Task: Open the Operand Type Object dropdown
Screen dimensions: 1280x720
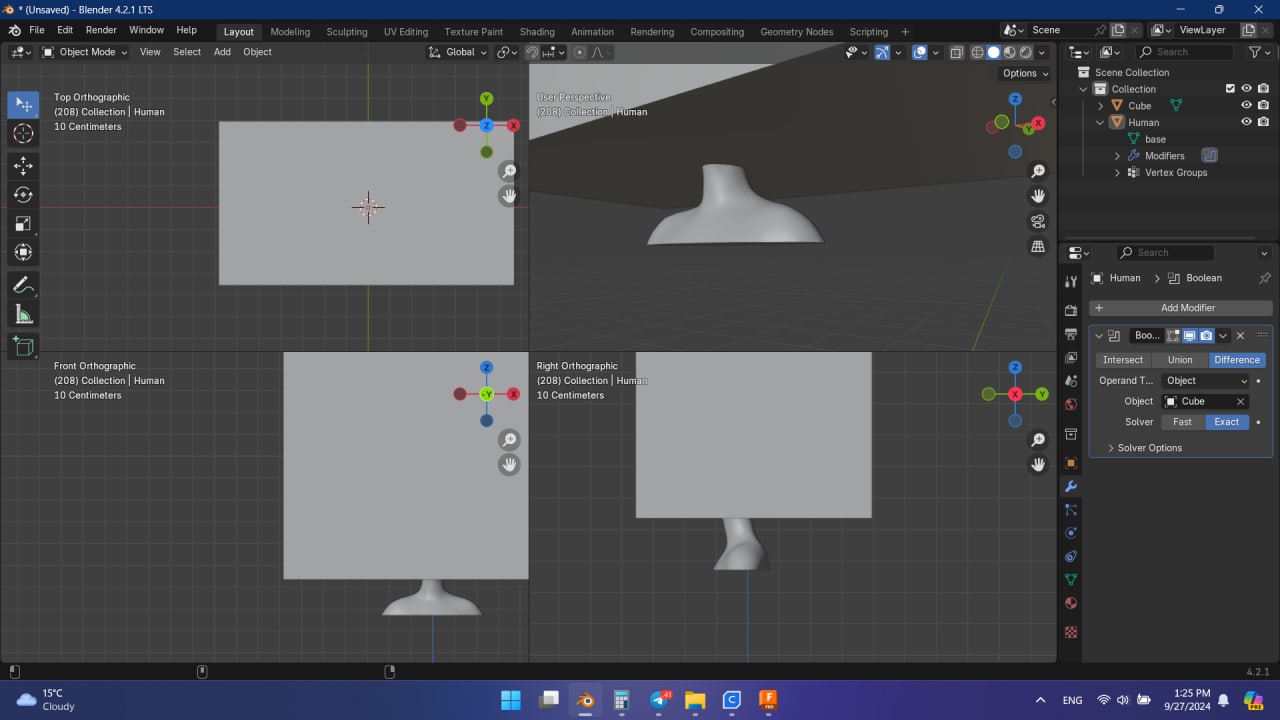Action: (1206, 380)
